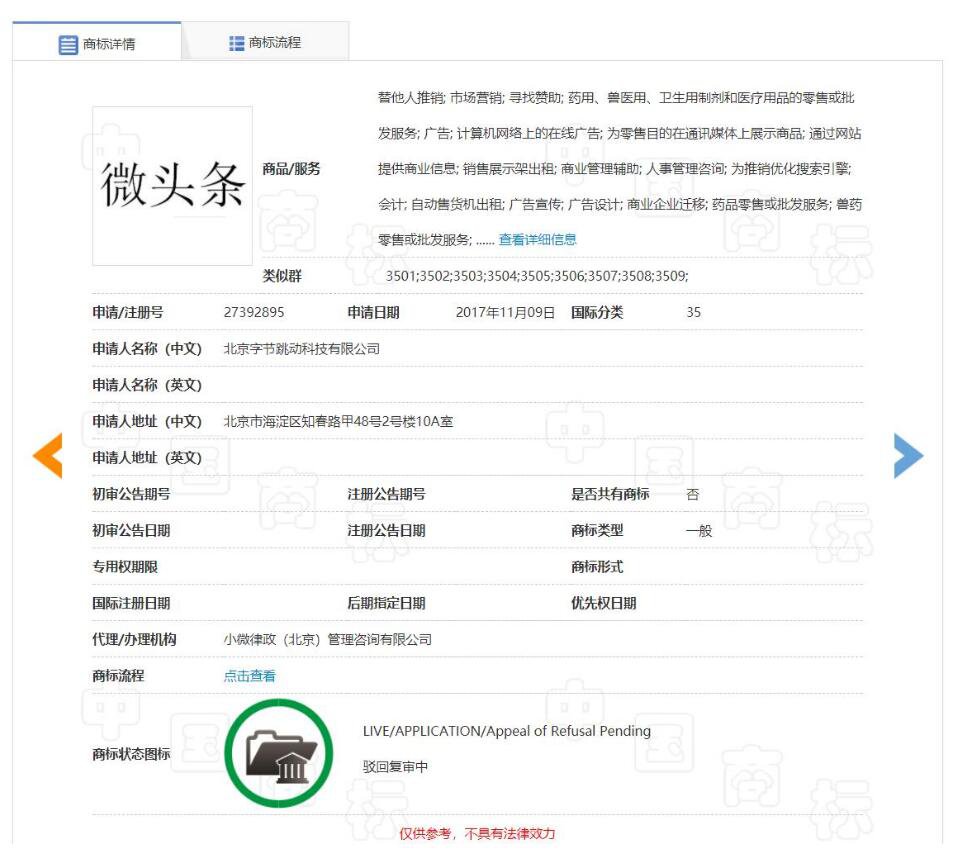
Task: Open the 查看详细信息 link
Action: pos(537,240)
